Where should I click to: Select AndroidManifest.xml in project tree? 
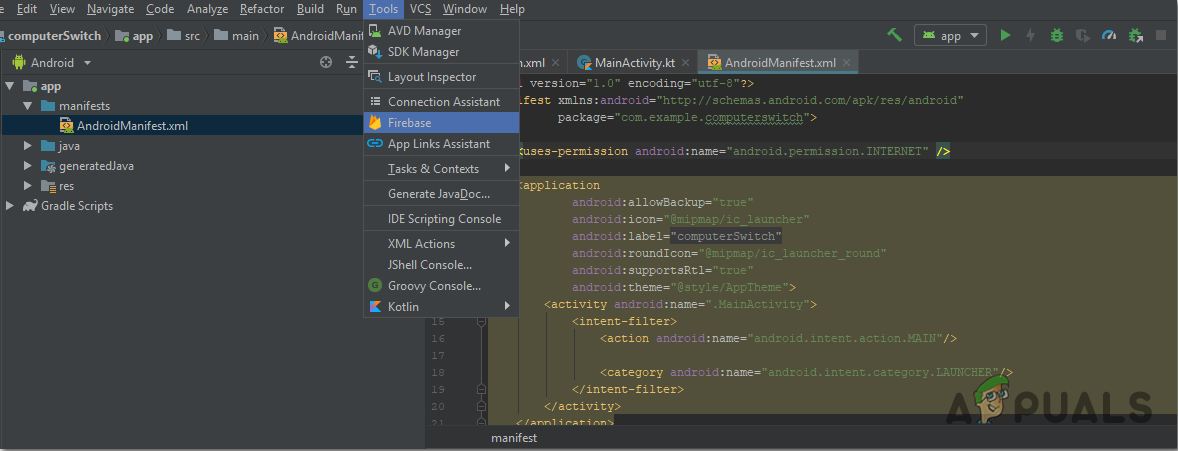[132, 126]
